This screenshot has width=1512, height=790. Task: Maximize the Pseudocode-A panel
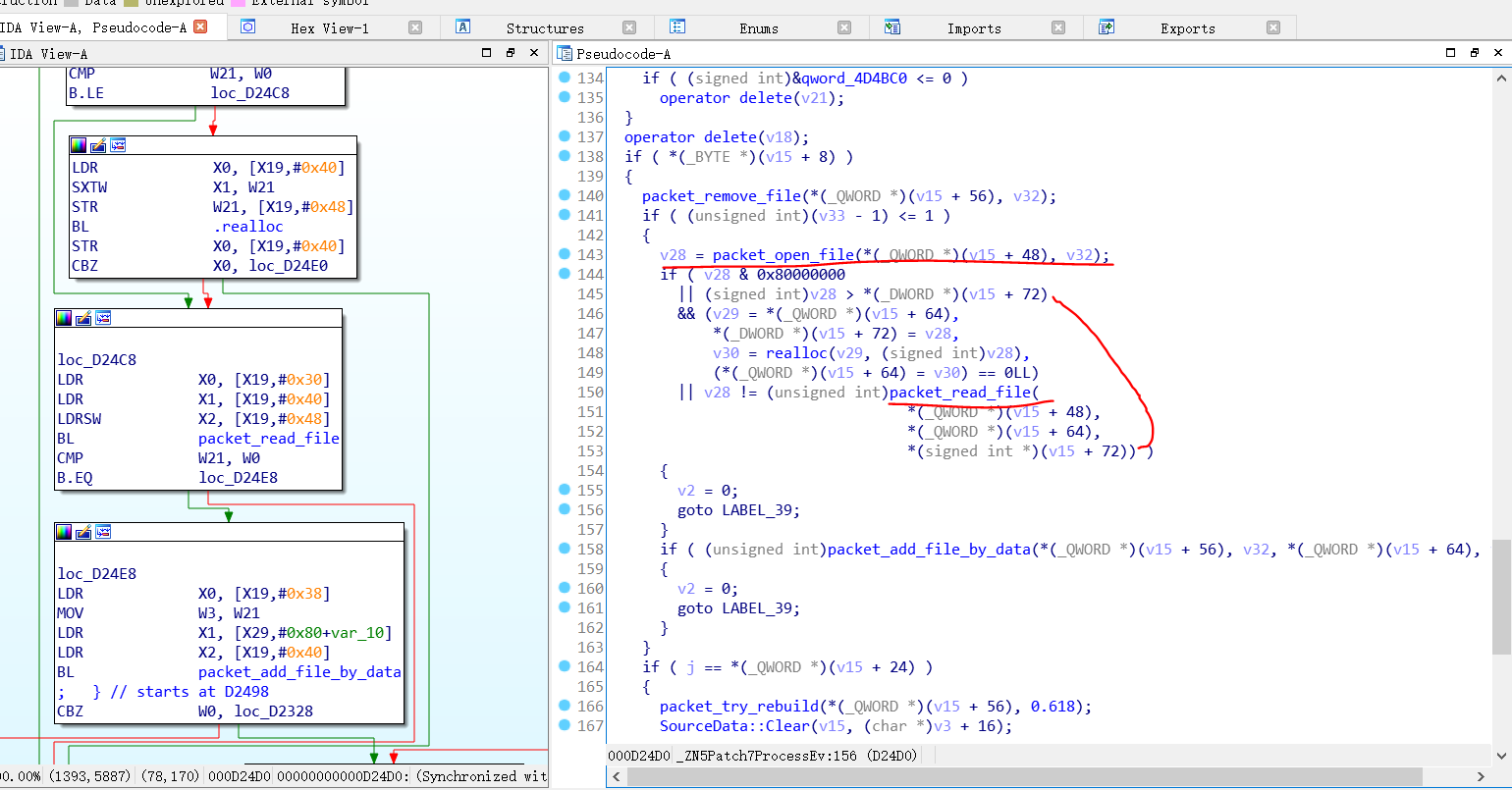(x=1451, y=53)
